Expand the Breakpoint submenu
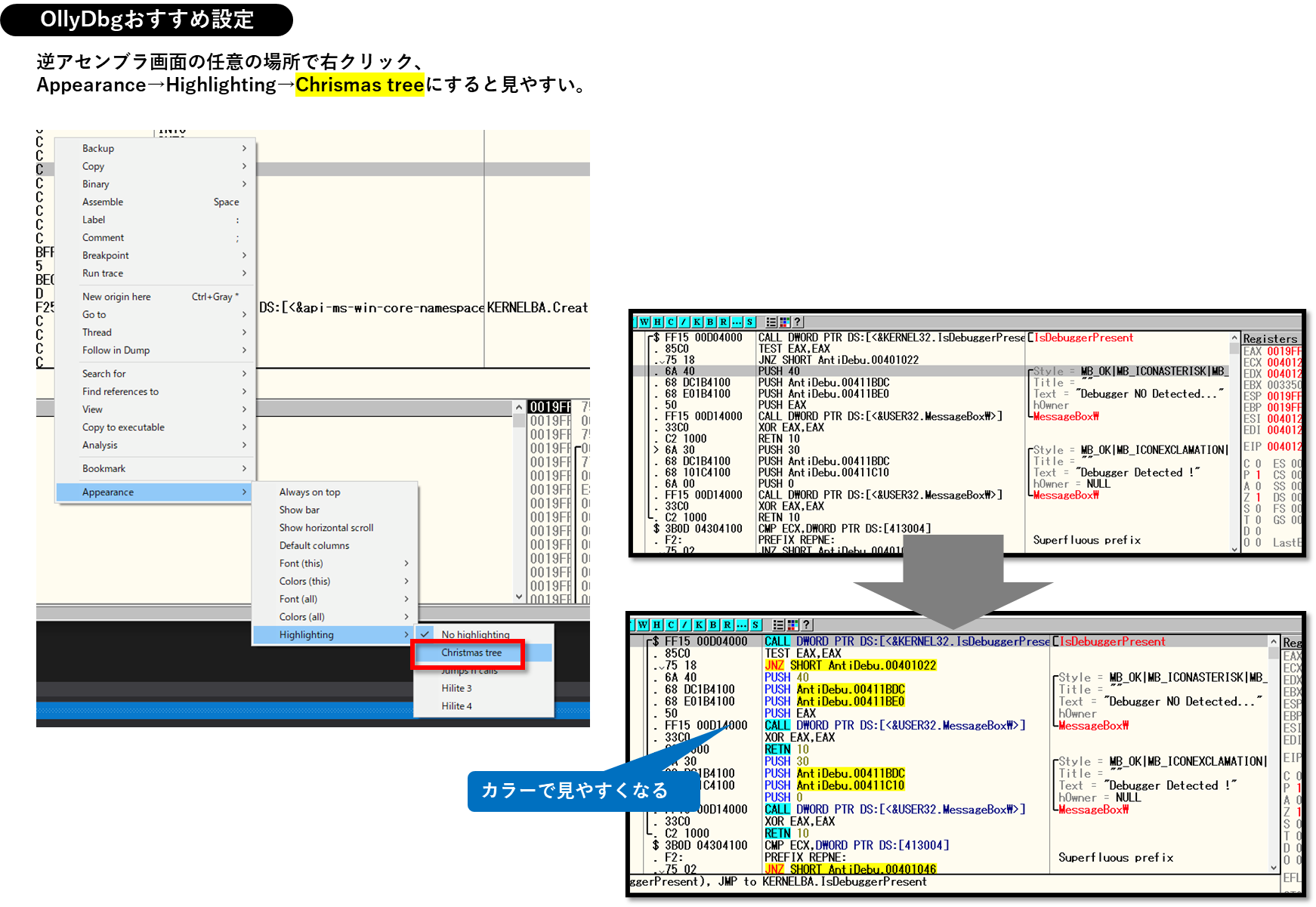The height and width of the screenshot is (907, 1316). (155, 255)
